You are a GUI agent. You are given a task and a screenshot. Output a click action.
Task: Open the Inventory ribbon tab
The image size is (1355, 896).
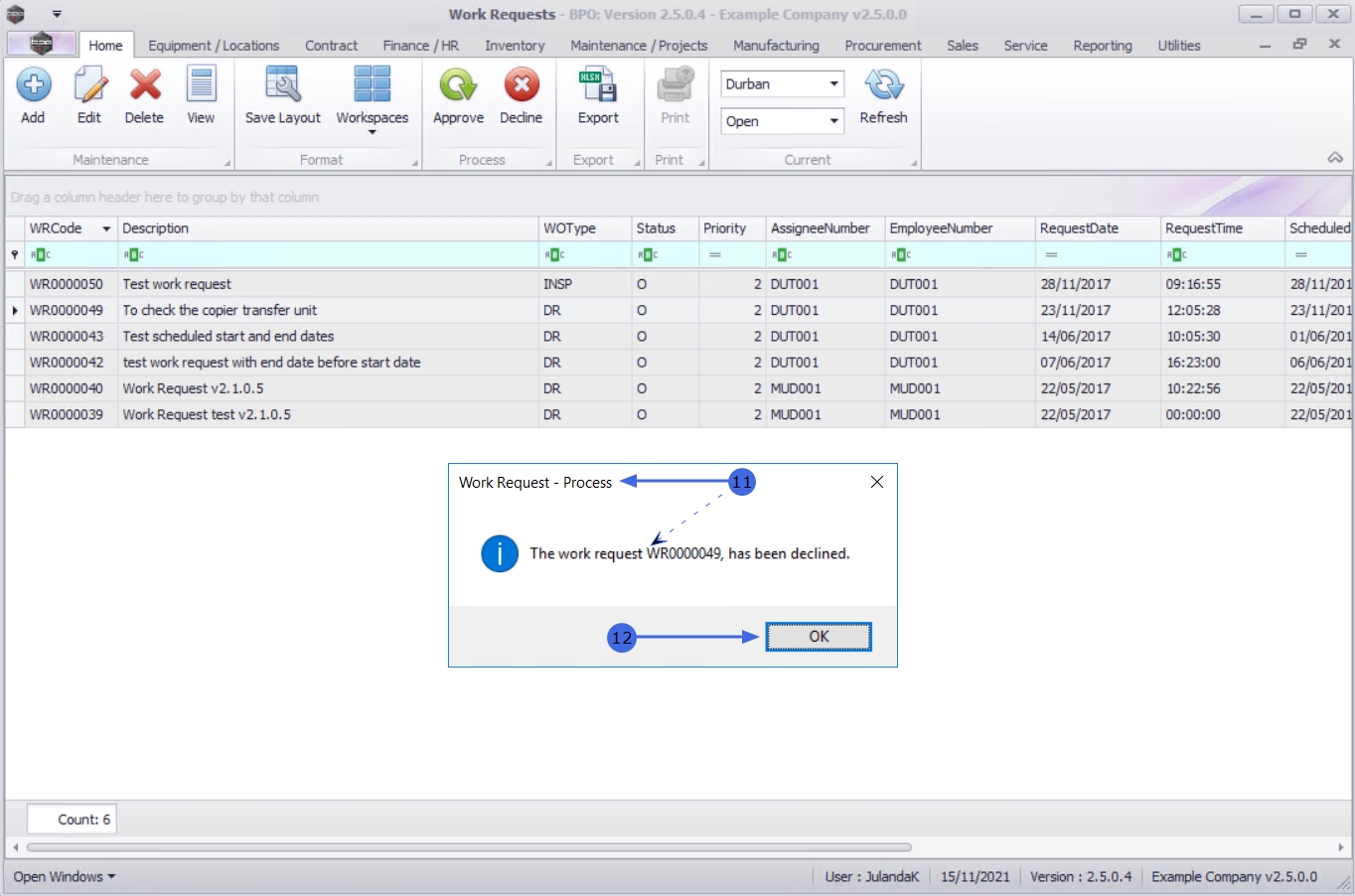point(515,46)
